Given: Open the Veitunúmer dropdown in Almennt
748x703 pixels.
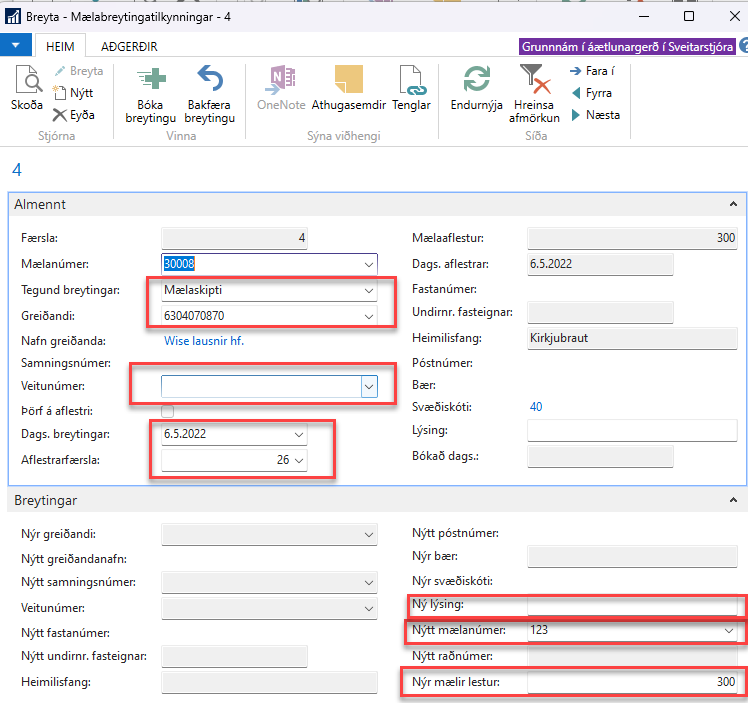Looking at the screenshot, I should 369,386.
